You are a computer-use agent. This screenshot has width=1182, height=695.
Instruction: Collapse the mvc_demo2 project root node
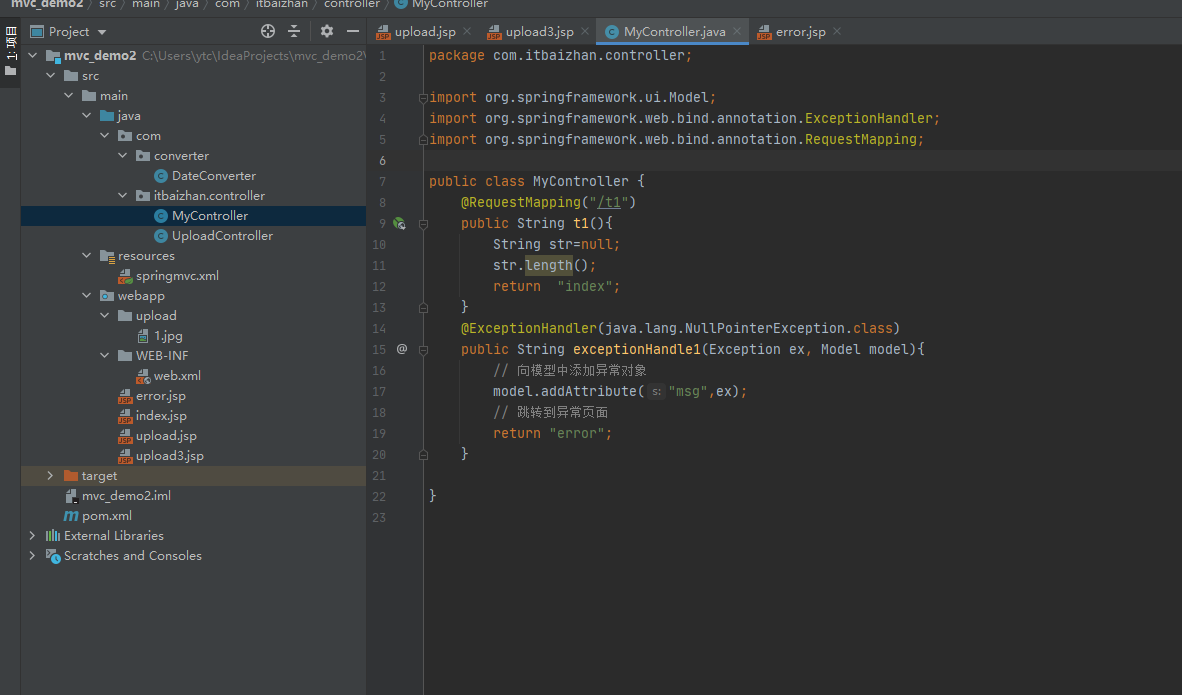click(32, 55)
